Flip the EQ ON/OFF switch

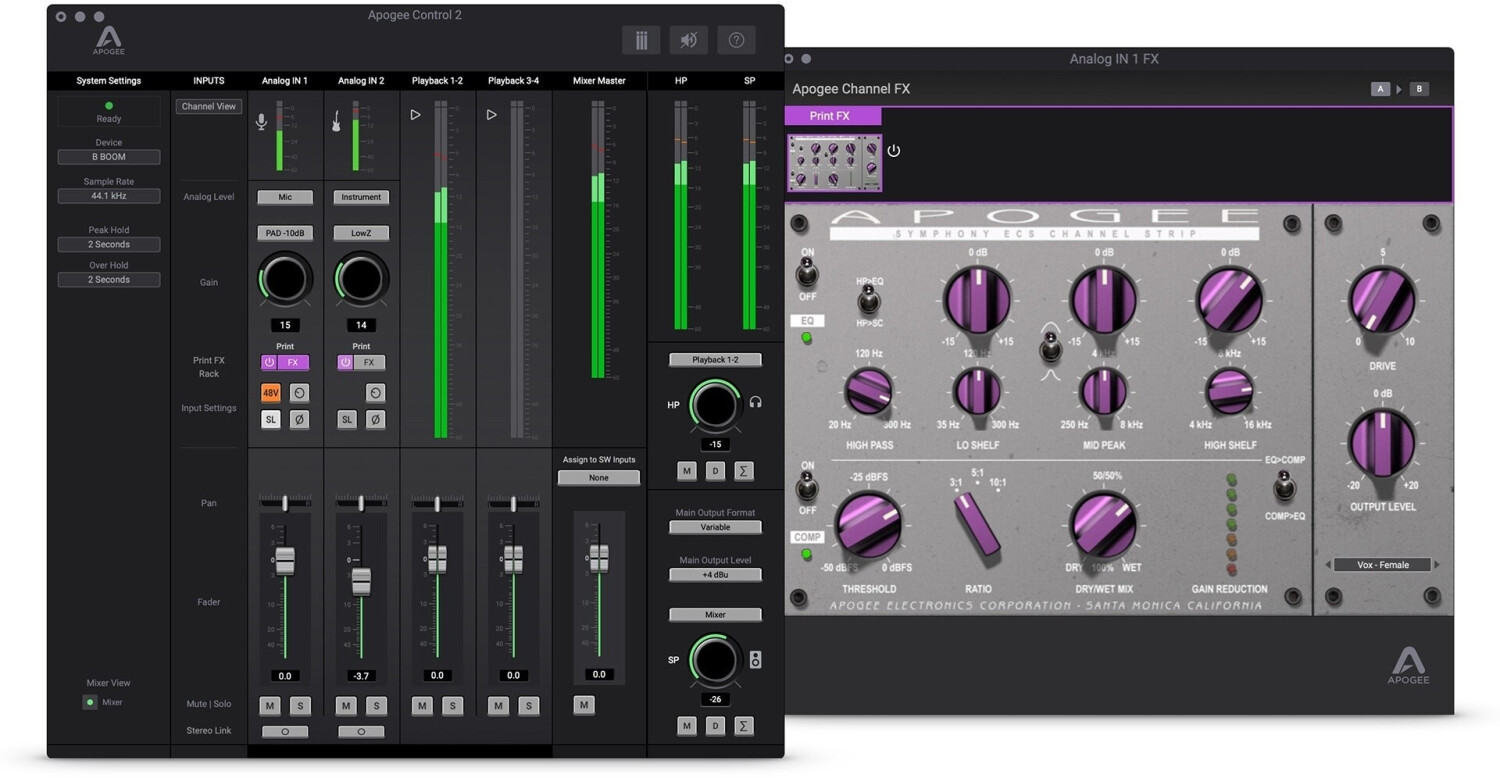[x=807, y=271]
